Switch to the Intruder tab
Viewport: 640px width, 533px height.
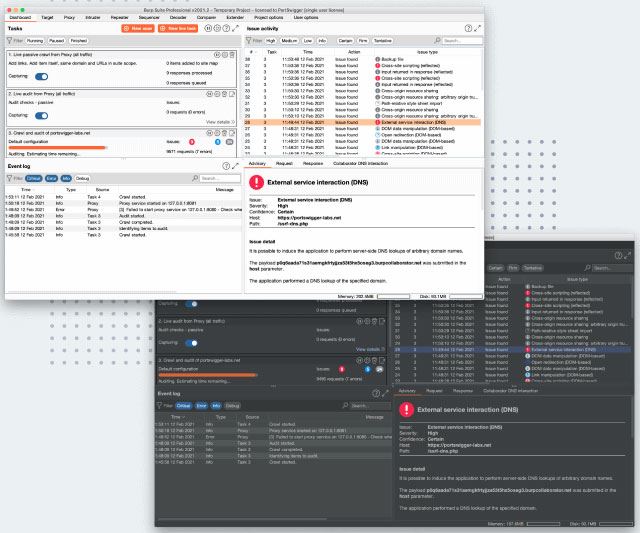pyautogui.click(x=93, y=18)
